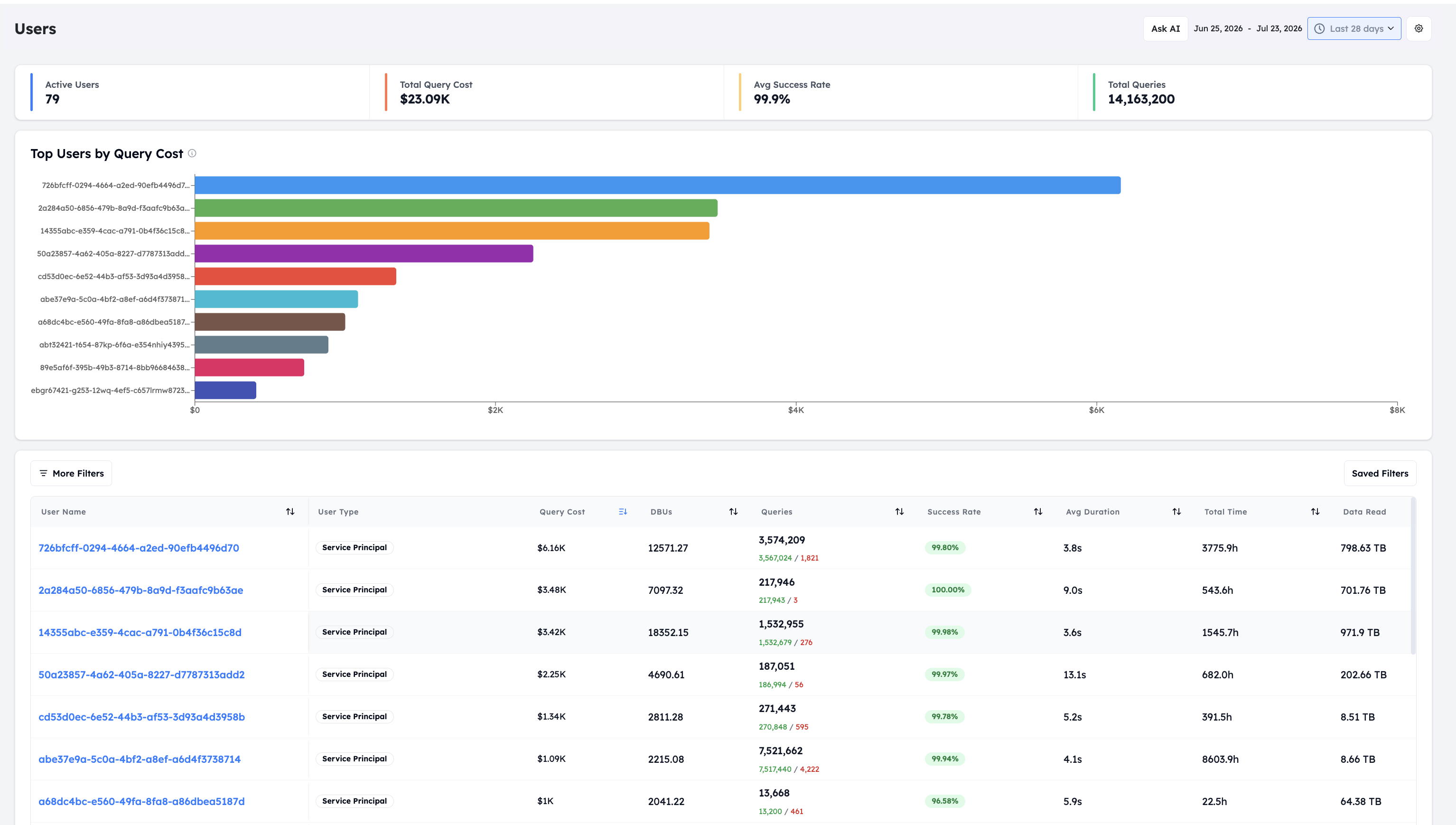Open More Filters panel

[x=71, y=473]
